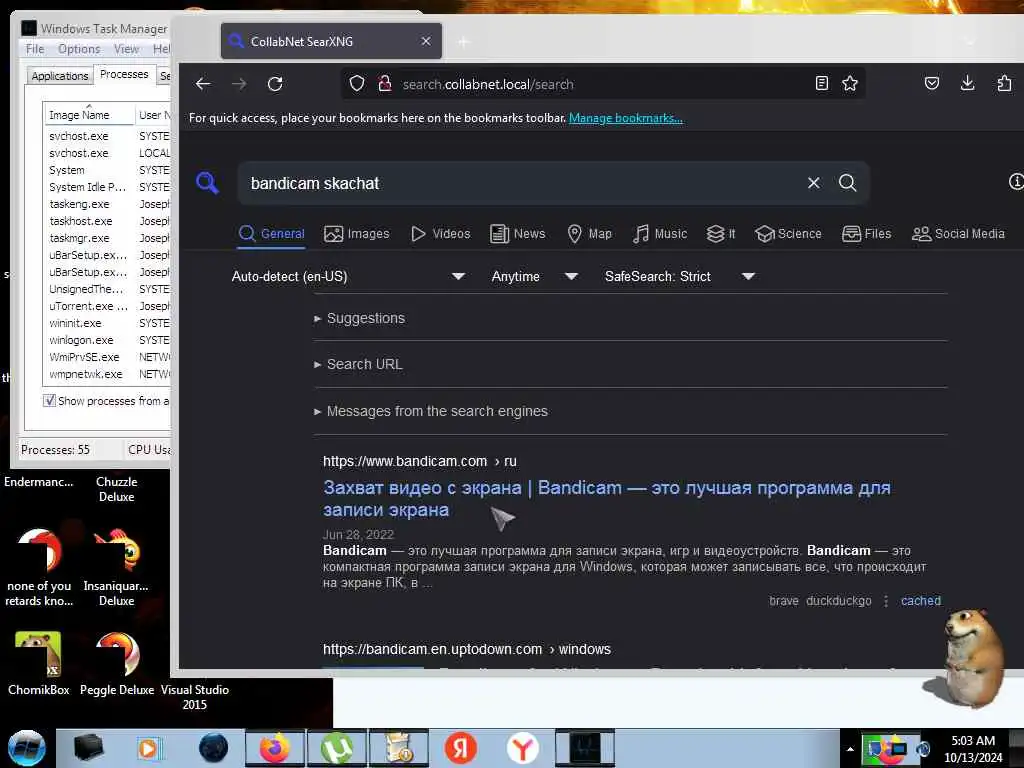Select the IT search category
The width and height of the screenshot is (1024, 768).
point(721,234)
